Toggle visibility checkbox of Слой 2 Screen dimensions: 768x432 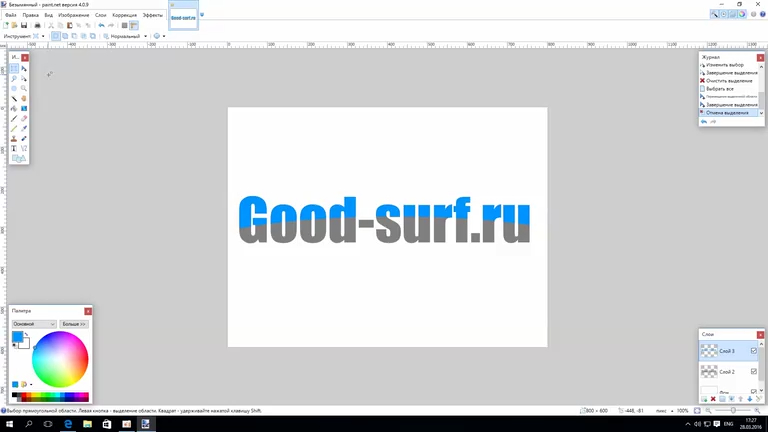coord(754,372)
